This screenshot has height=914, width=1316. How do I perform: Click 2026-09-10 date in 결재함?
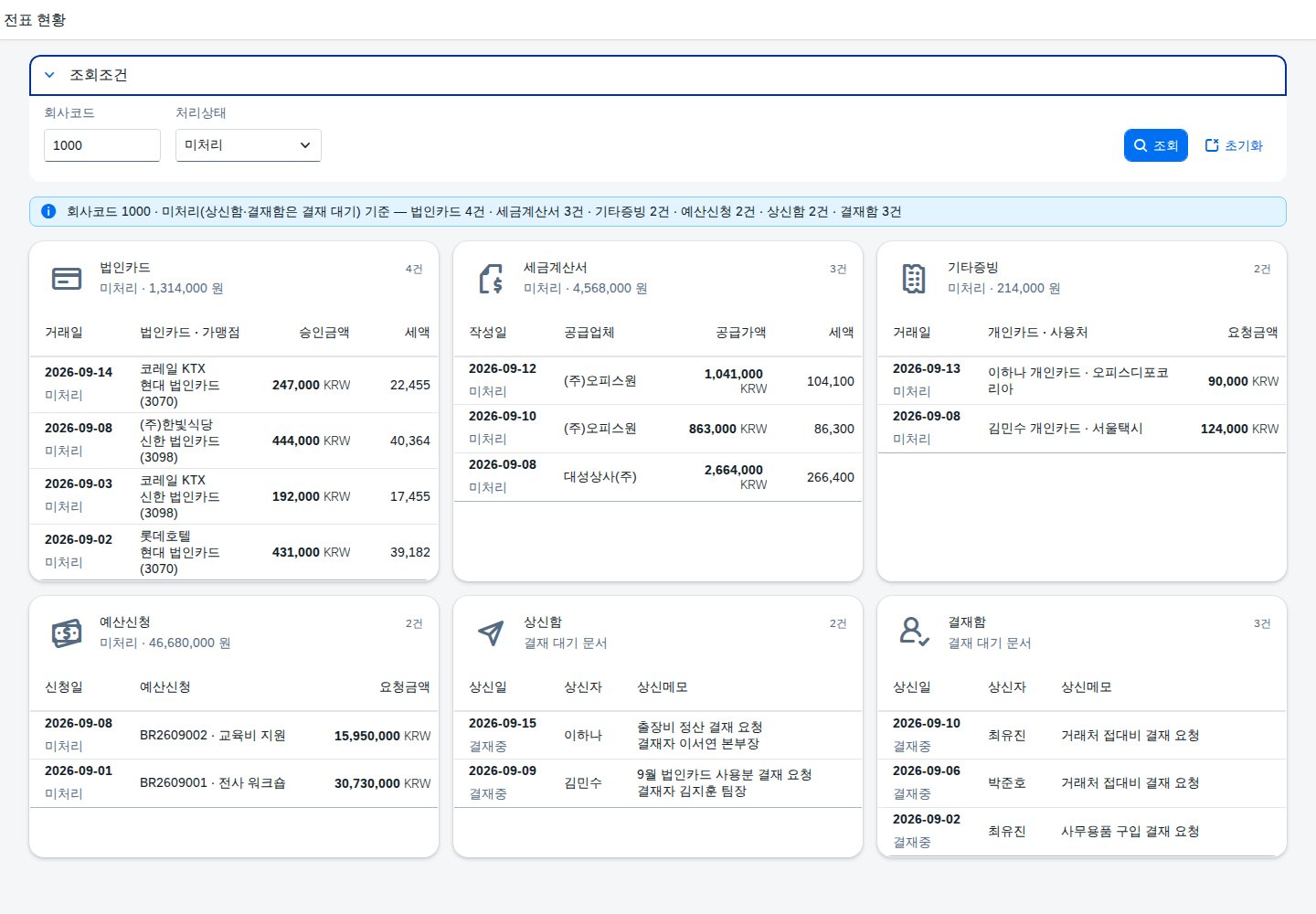point(927,723)
